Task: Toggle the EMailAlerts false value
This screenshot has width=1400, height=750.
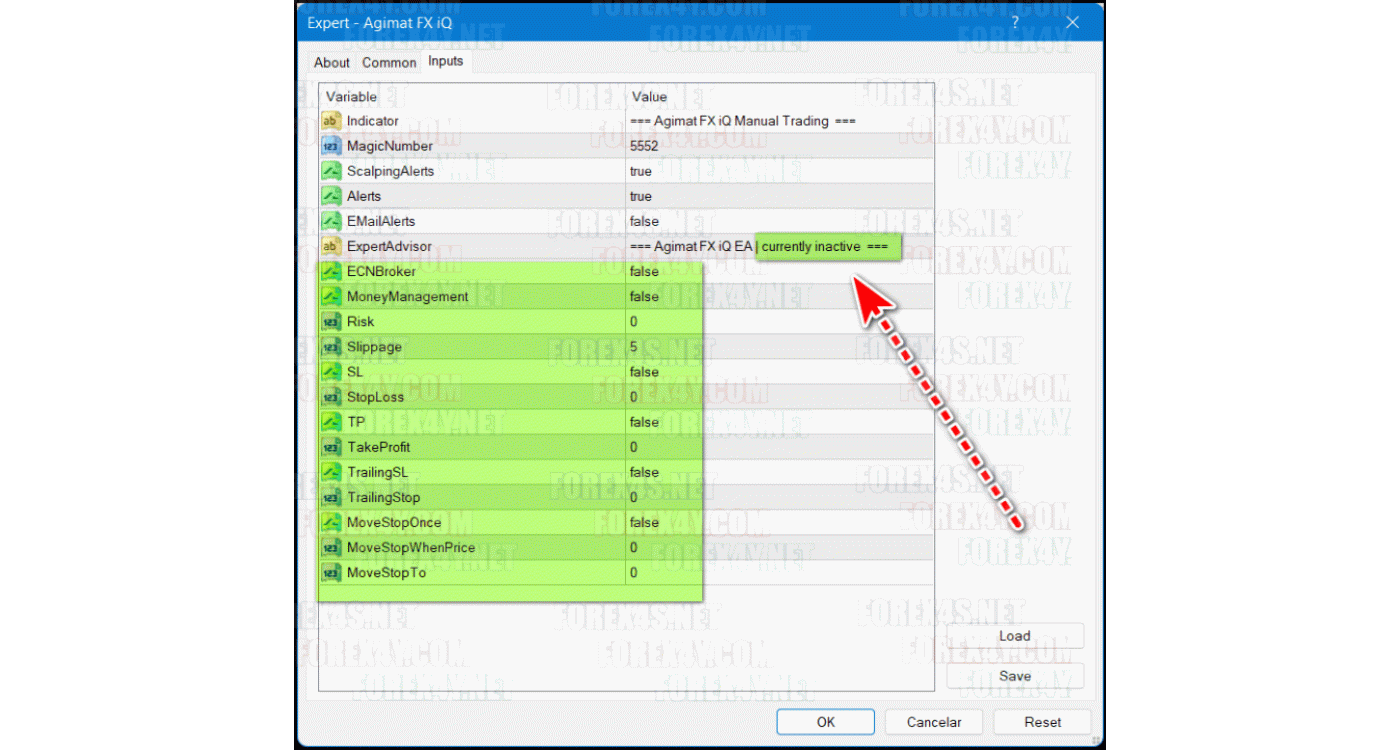Action: pyautogui.click(x=644, y=221)
